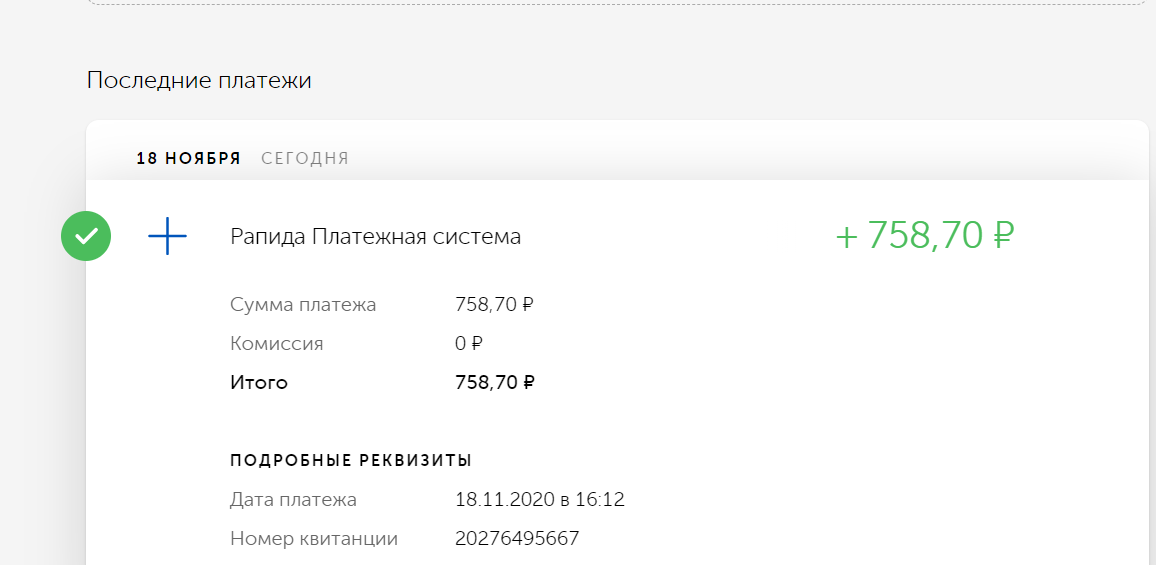
Task: Click the bold Итого label
Action: click(259, 383)
